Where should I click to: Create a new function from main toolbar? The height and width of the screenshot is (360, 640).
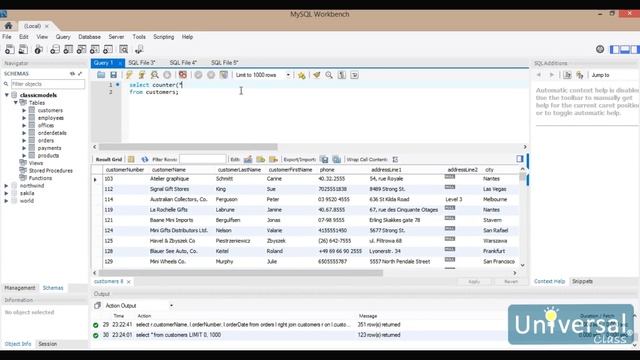(108, 49)
